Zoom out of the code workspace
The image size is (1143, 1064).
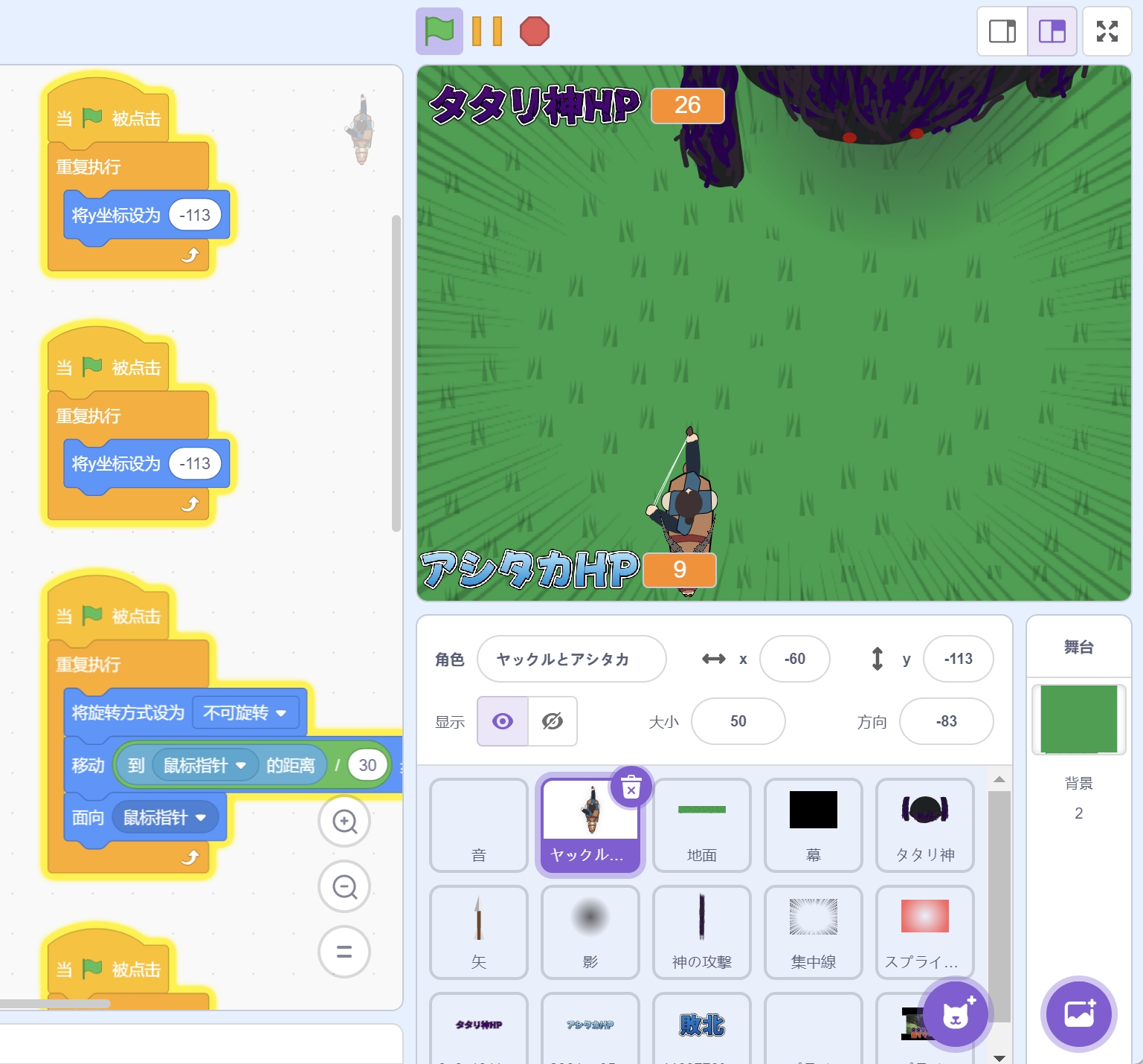pos(344,886)
